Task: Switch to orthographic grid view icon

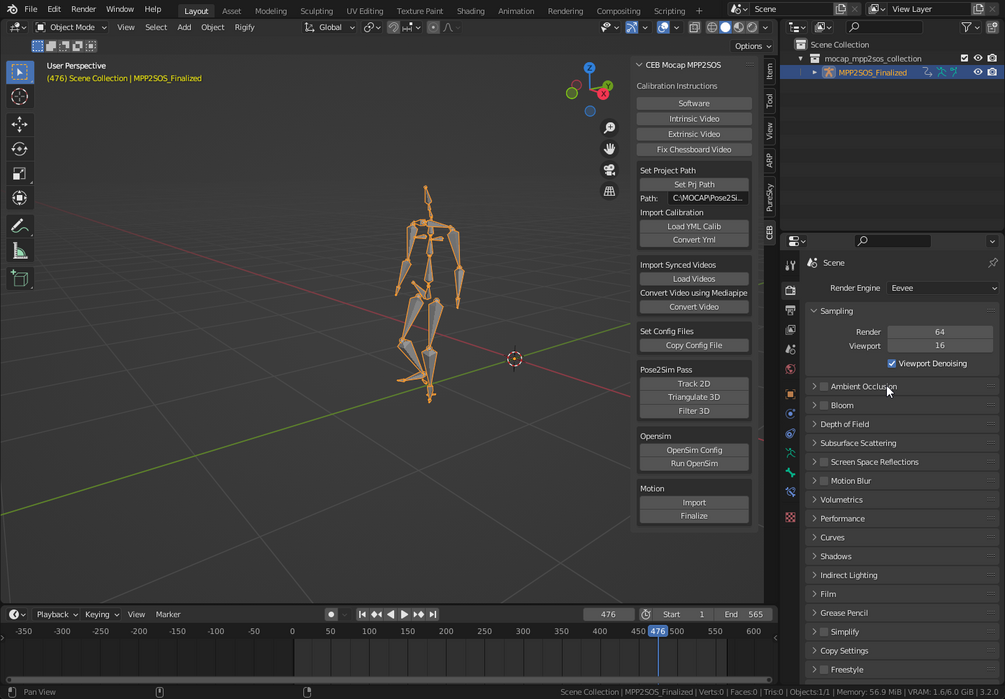Action: point(609,191)
